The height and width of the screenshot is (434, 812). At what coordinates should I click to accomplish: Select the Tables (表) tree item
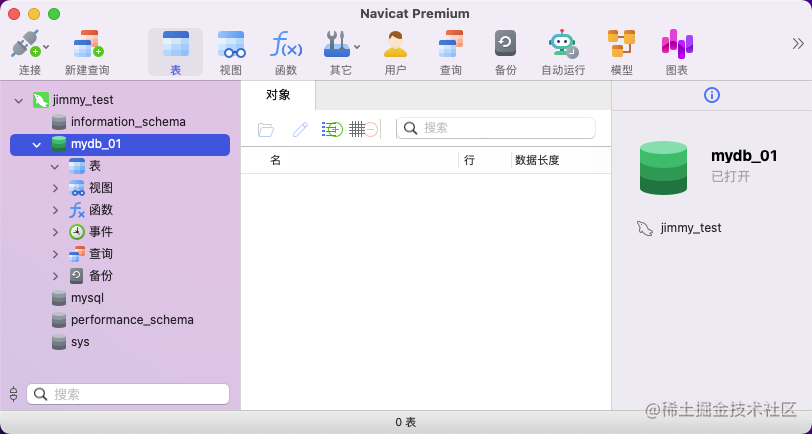[x=85, y=166]
